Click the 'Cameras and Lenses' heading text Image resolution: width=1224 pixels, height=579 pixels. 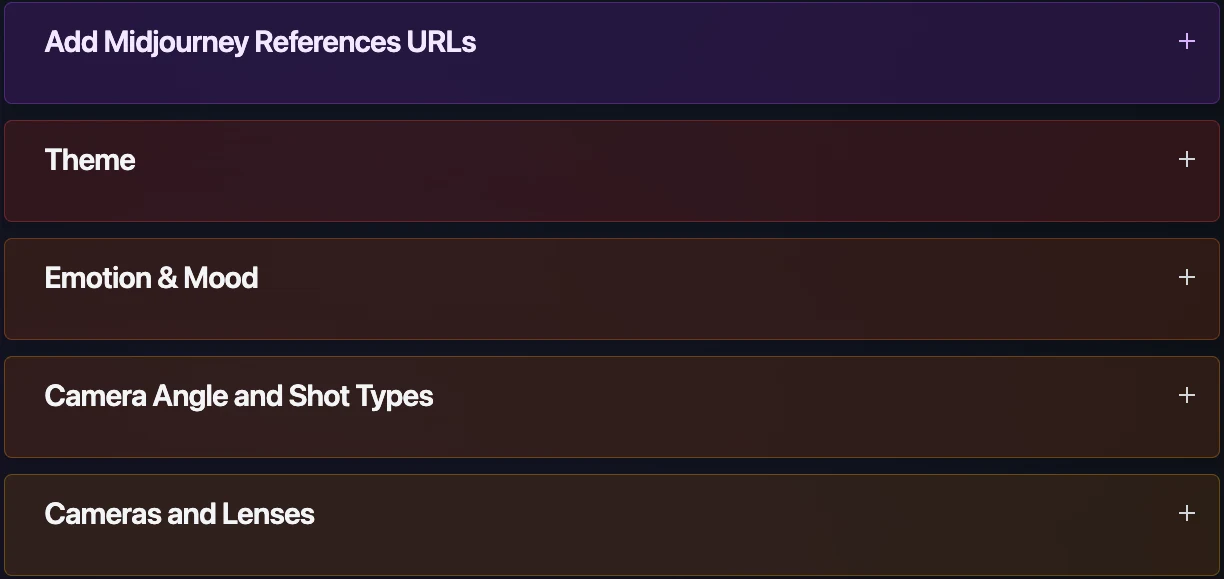[x=180, y=514]
